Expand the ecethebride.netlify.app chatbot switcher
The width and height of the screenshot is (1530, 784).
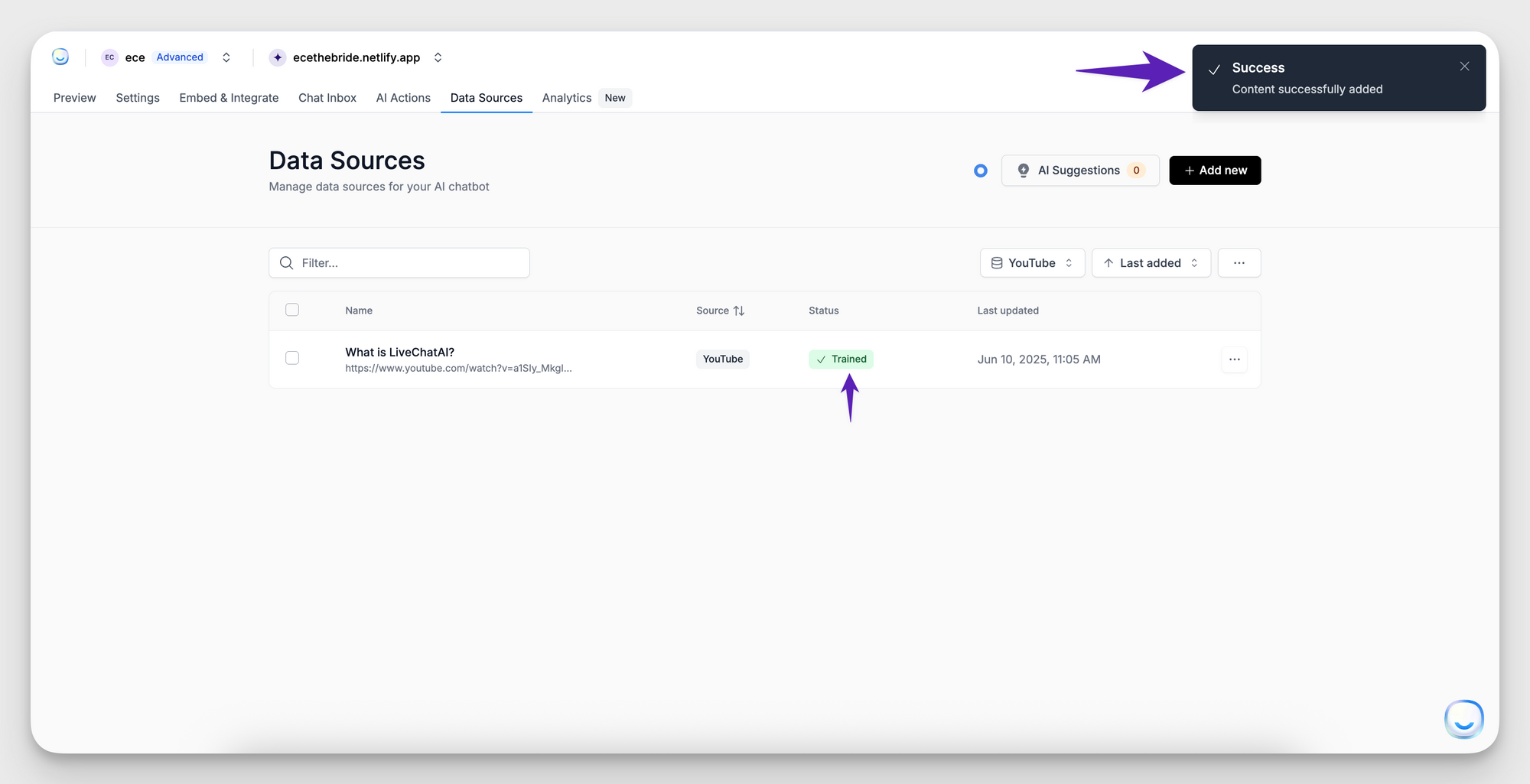click(438, 57)
